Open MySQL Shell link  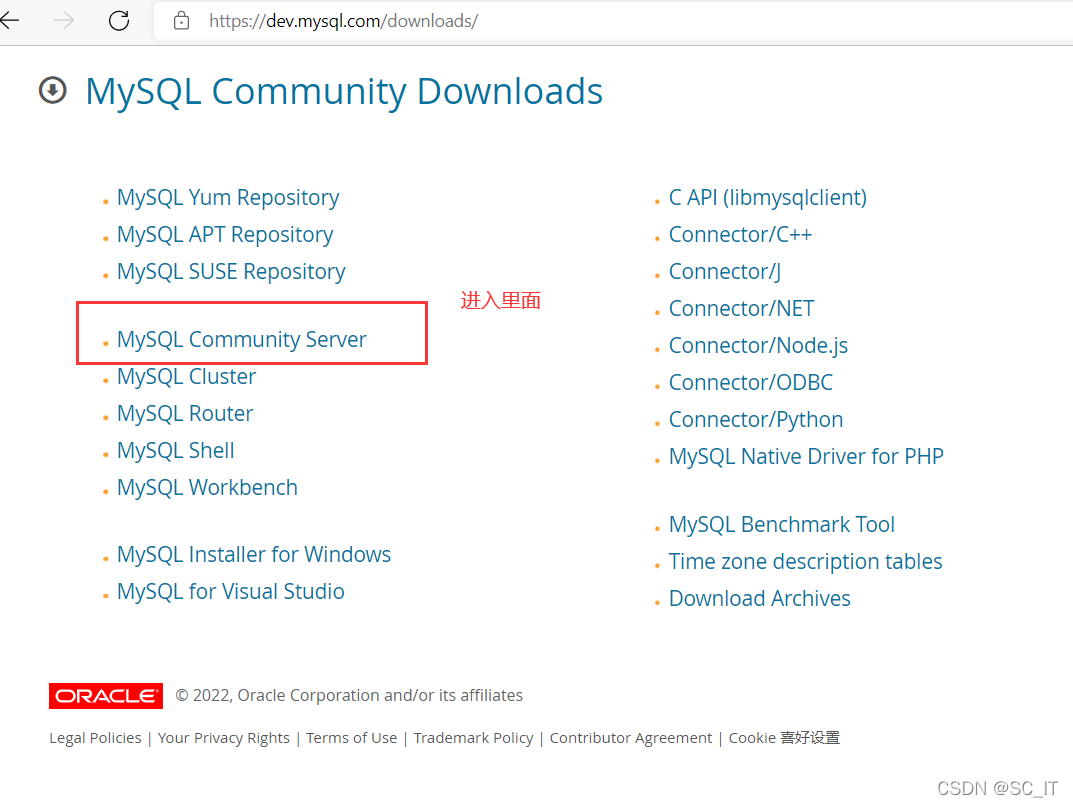pyautogui.click(x=176, y=450)
